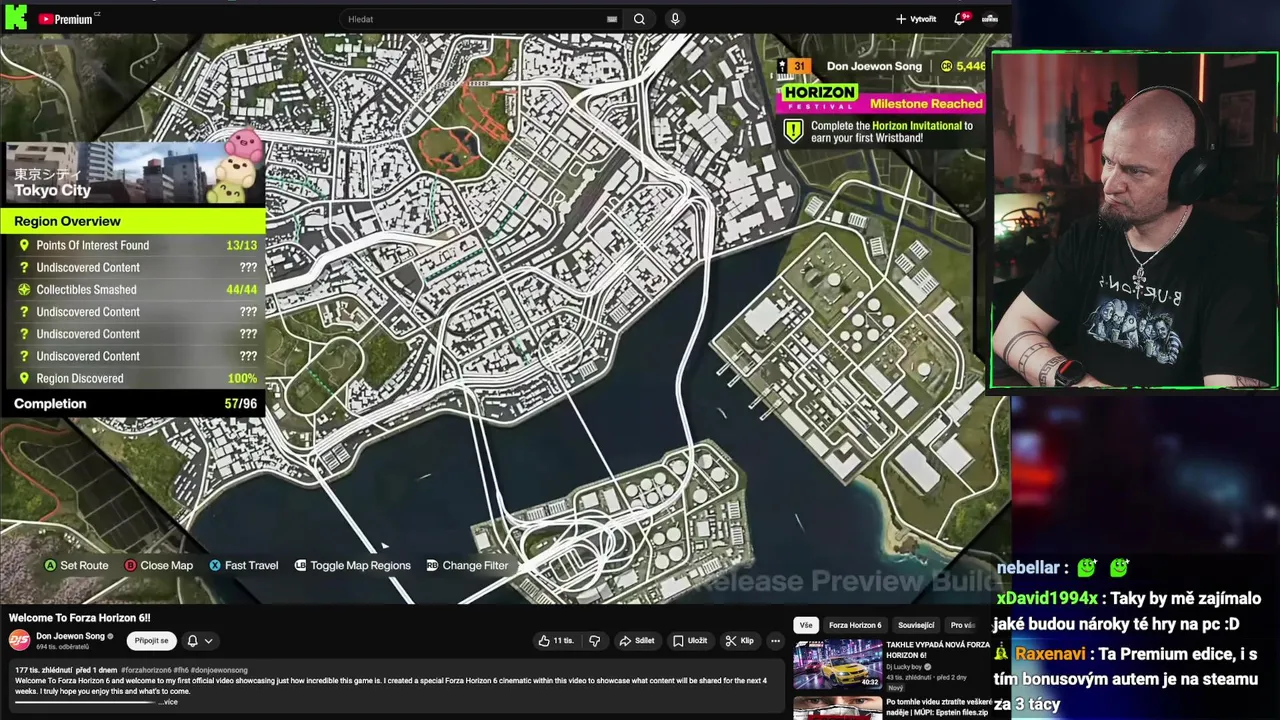Click the Horizon Festival milestone badge
This screenshot has height=720, width=1280.
click(x=820, y=97)
